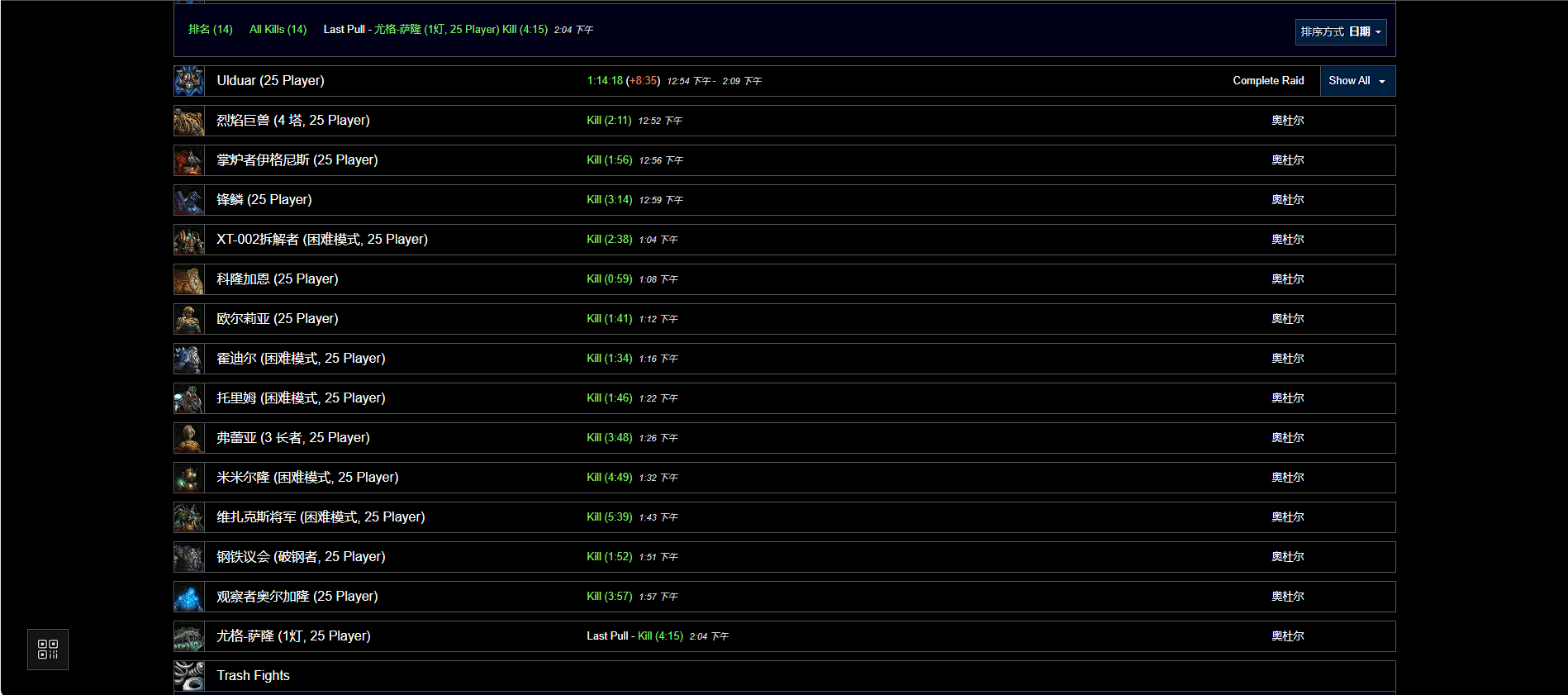Click Kill (1:34) for 霍迪尔
The width and height of the screenshot is (1568, 695).
(x=609, y=359)
